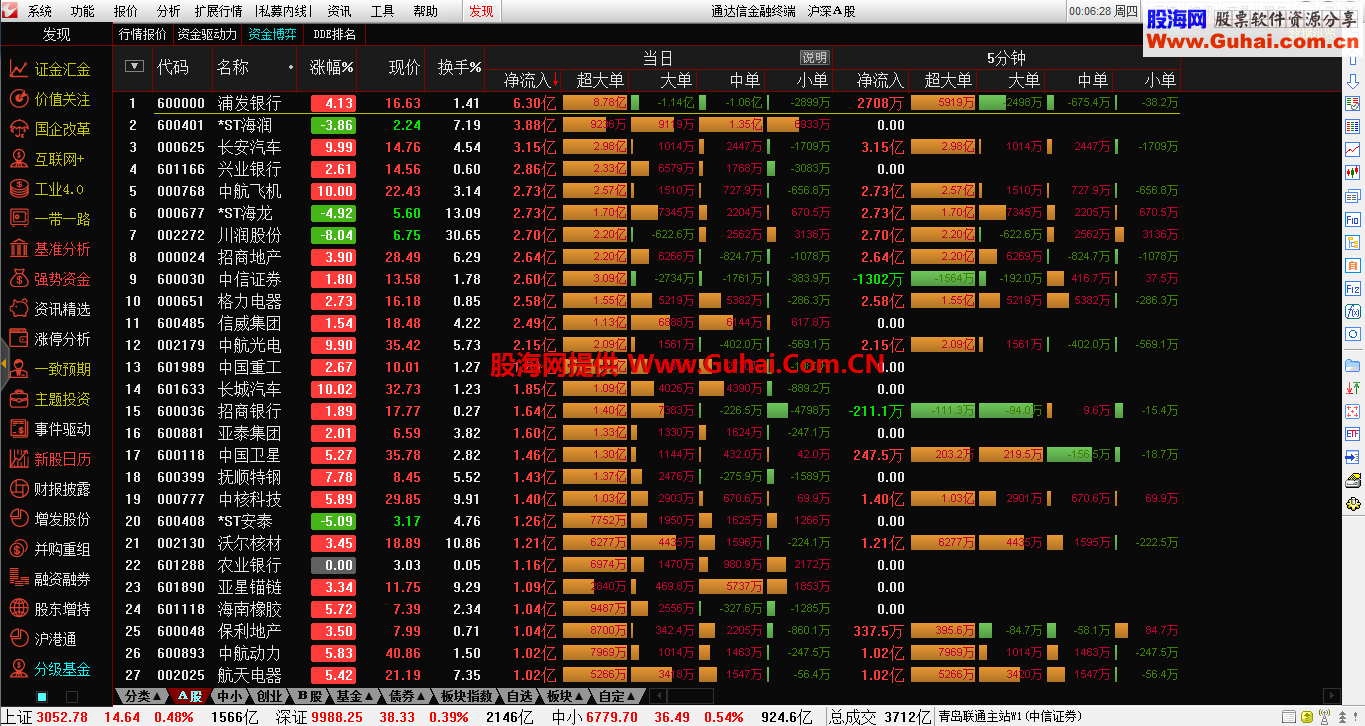
Task: Click the 说明 button
Action: pos(814,58)
